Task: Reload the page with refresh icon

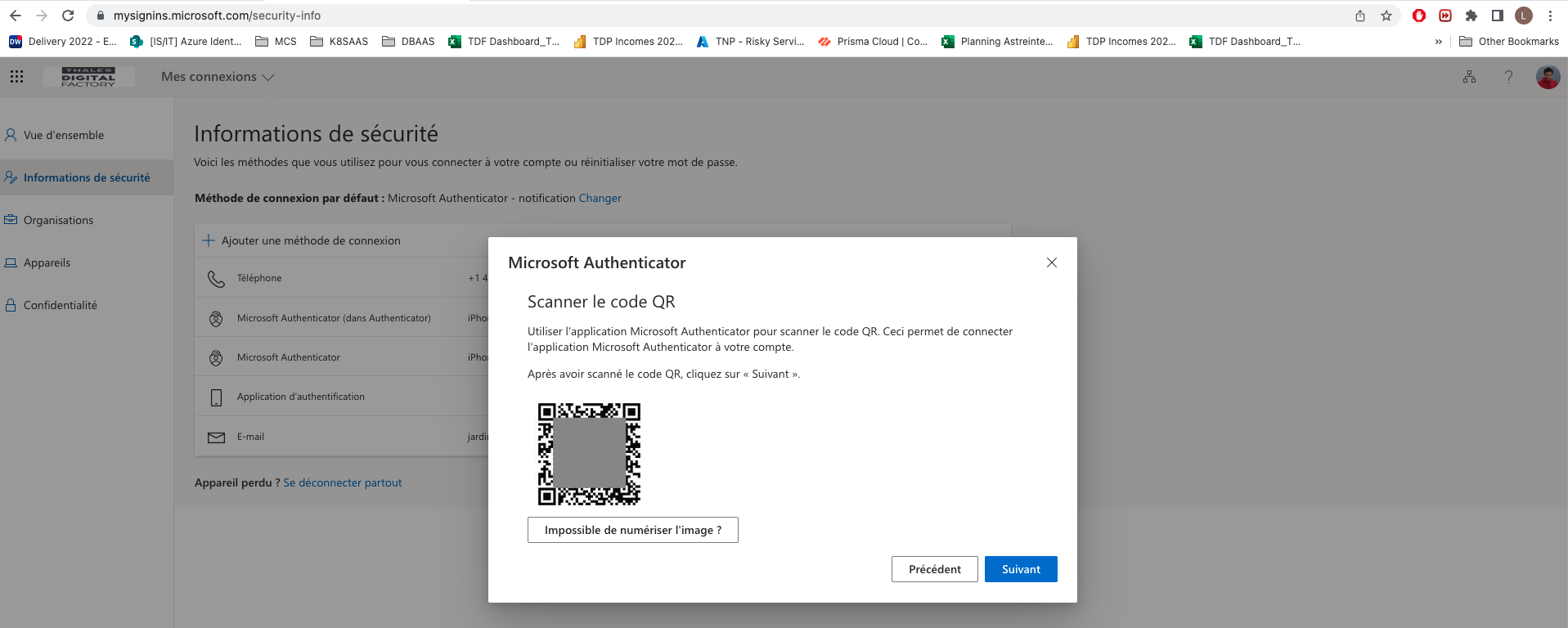Action: (x=68, y=16)
